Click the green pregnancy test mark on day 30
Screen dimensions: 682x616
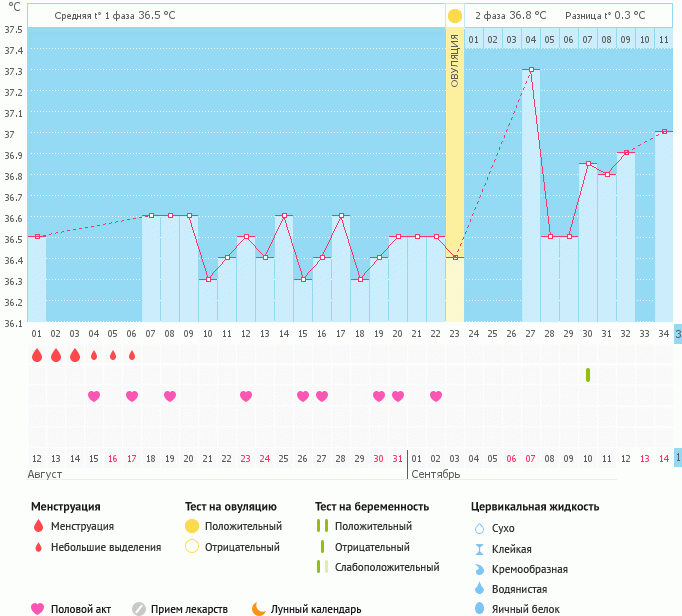[588, 375]
